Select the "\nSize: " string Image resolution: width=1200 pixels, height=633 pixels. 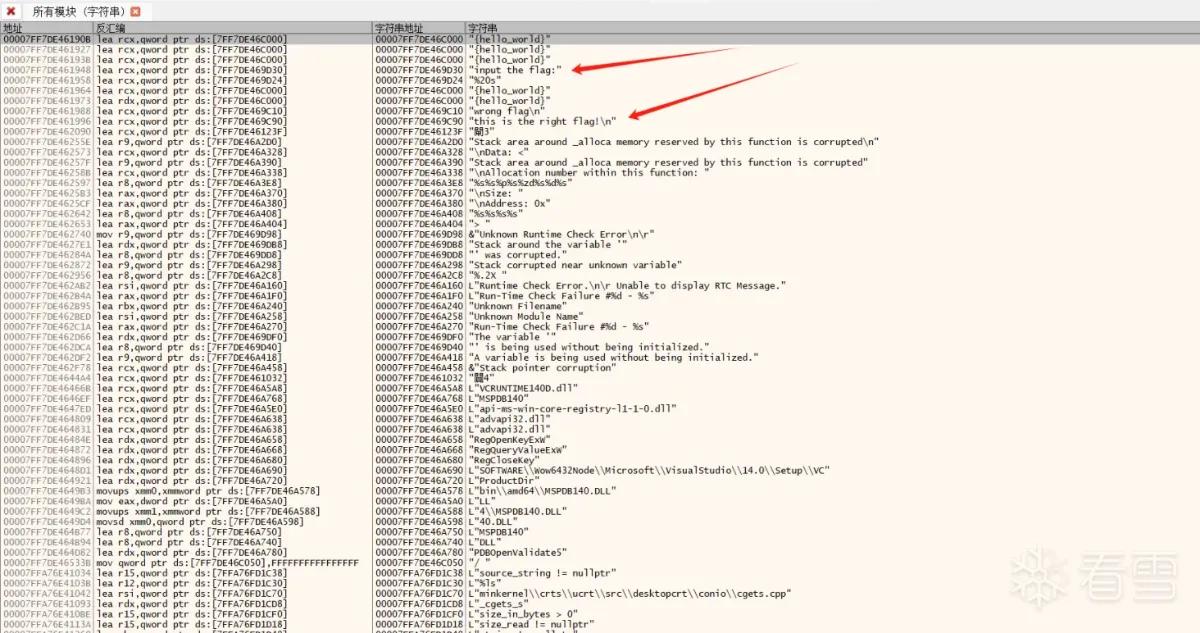tap(494, 193)
